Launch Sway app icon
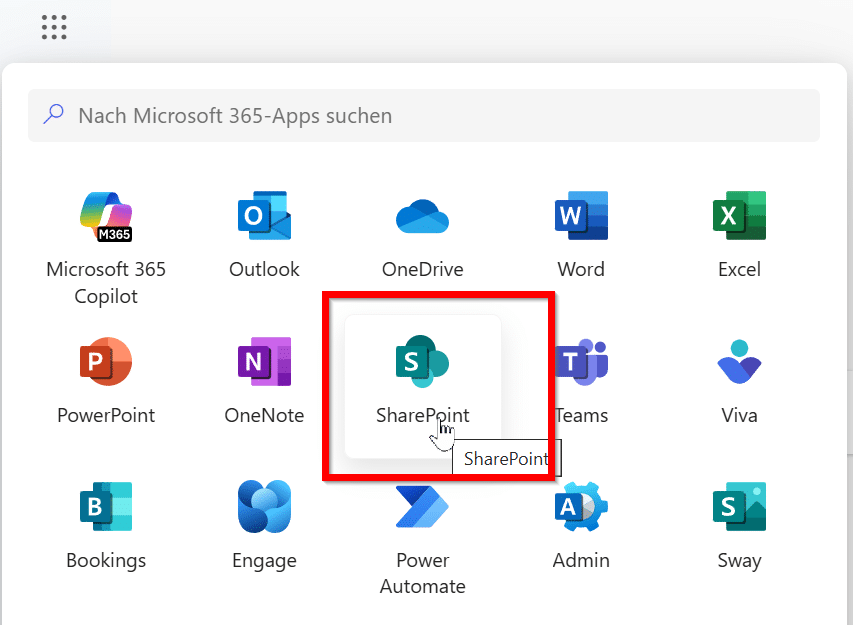The height and width of the screenshot is (625, 853). pos(739,506)
